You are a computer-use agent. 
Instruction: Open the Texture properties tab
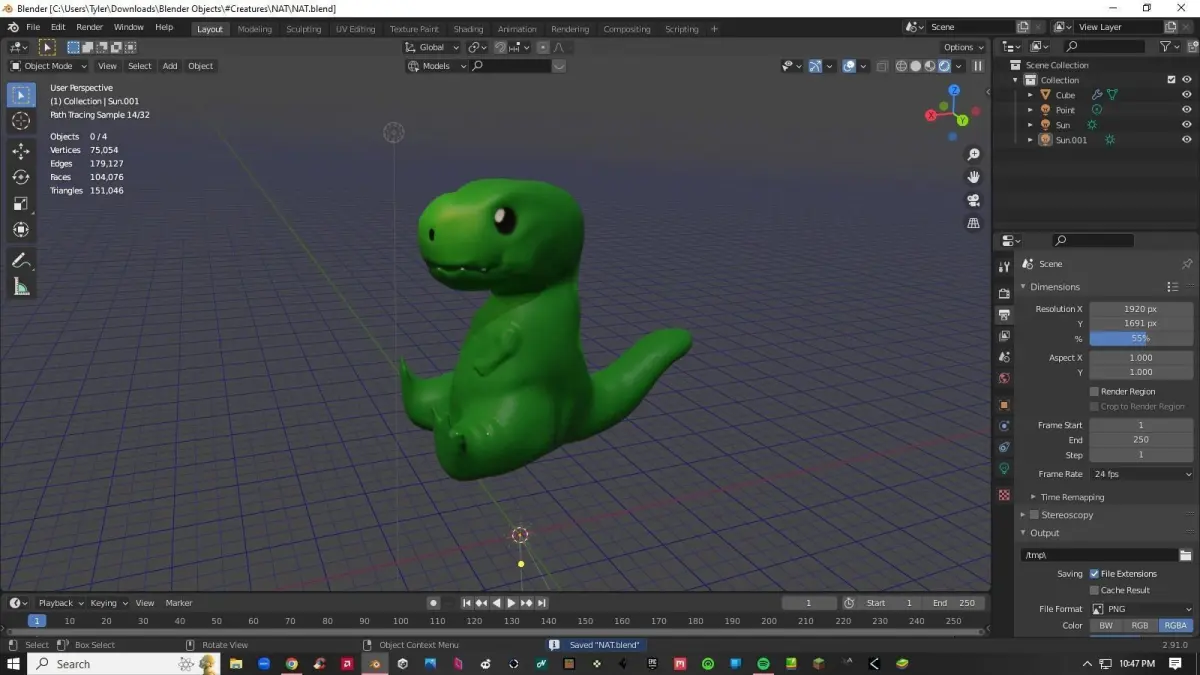coord(1004,495)
